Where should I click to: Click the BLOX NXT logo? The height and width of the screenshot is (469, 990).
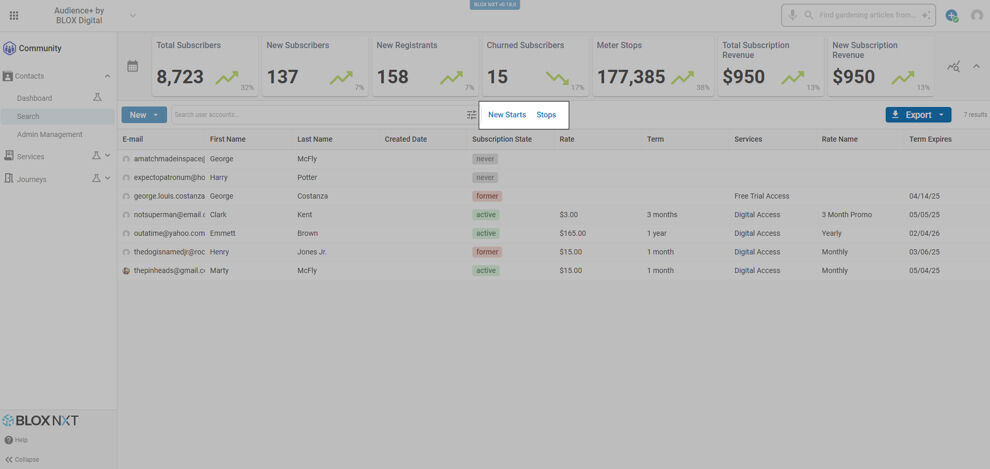(40, 420)
